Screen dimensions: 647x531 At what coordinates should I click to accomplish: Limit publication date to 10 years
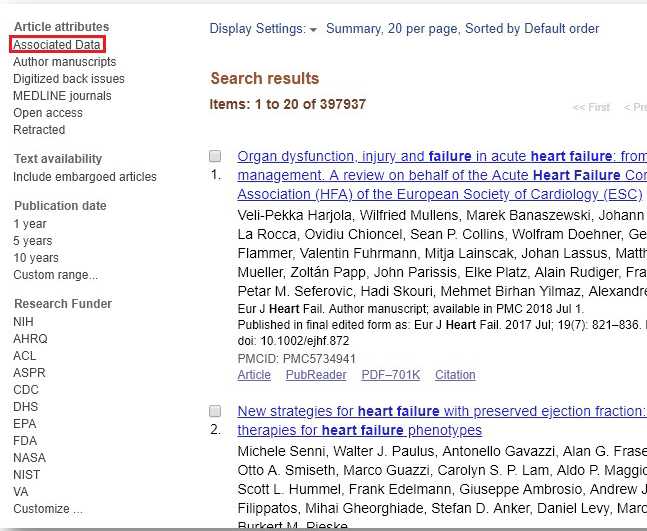click(36, 257)
